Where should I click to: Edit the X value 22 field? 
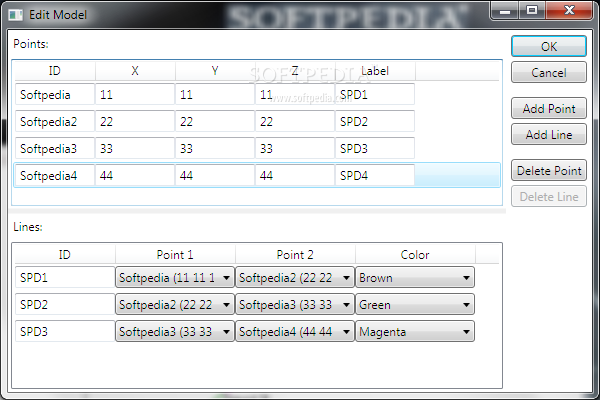click(x=135, y=121)
